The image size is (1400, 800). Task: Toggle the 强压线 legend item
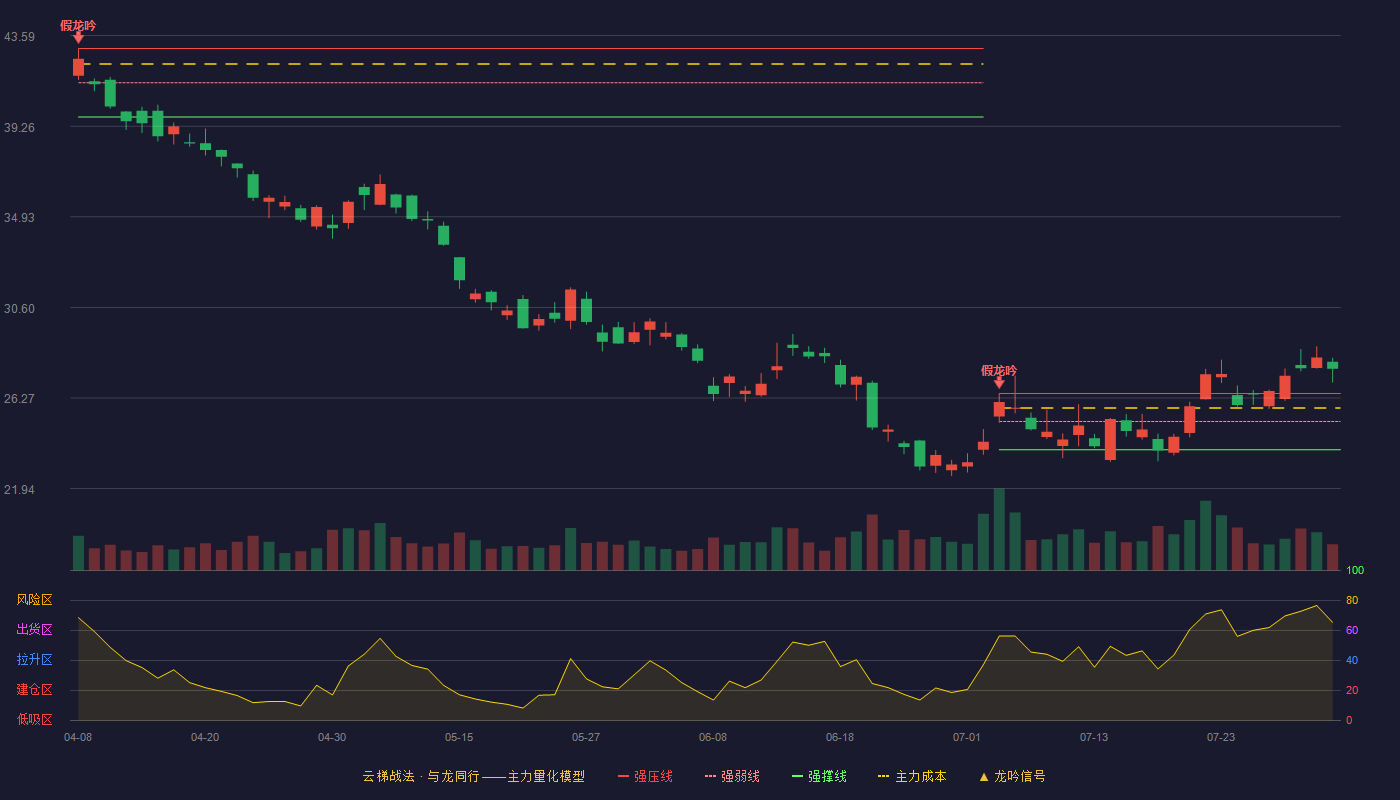click(x=645, y=776)
